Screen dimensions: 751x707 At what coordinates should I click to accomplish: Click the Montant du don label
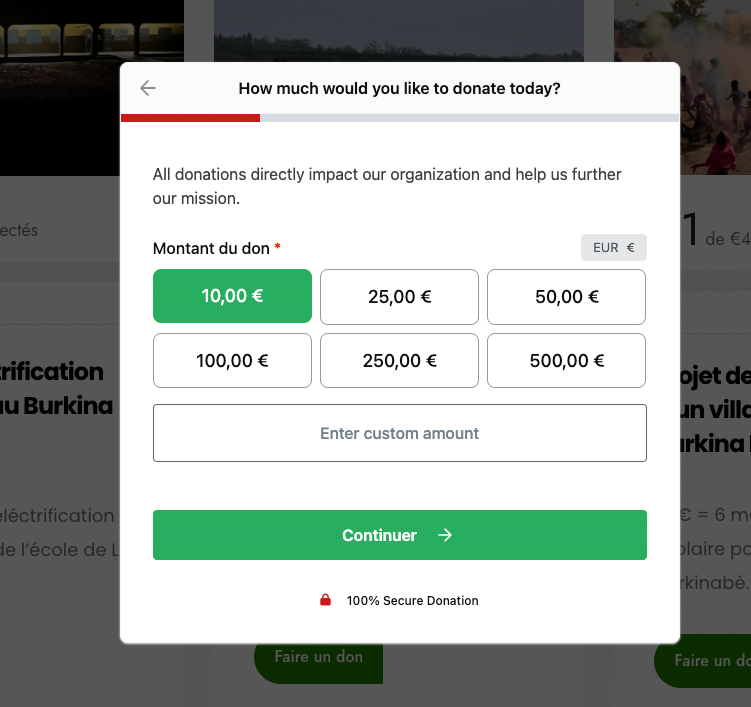(x=211, y=248)
